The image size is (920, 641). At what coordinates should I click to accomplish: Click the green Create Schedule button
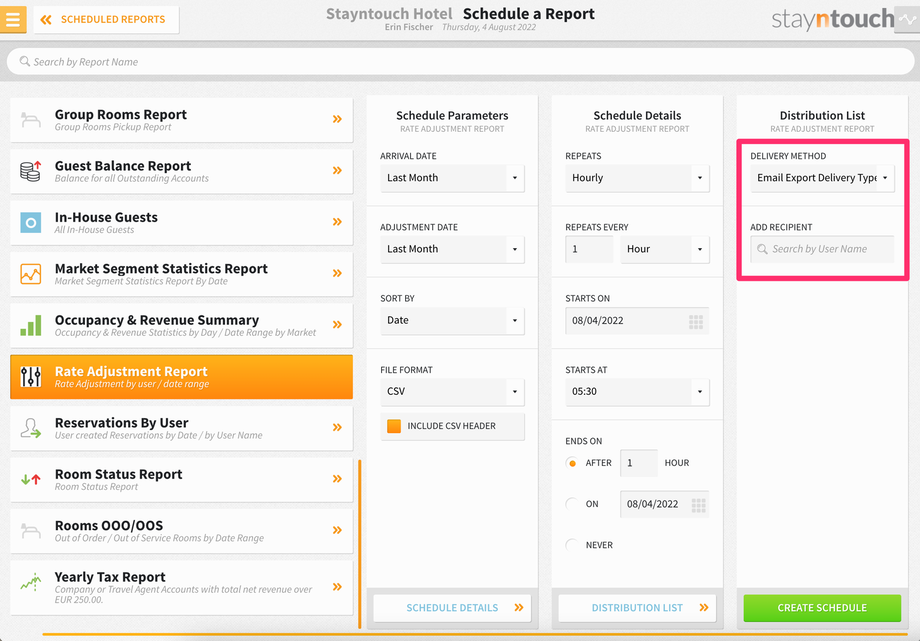click(x=822, y=608)
